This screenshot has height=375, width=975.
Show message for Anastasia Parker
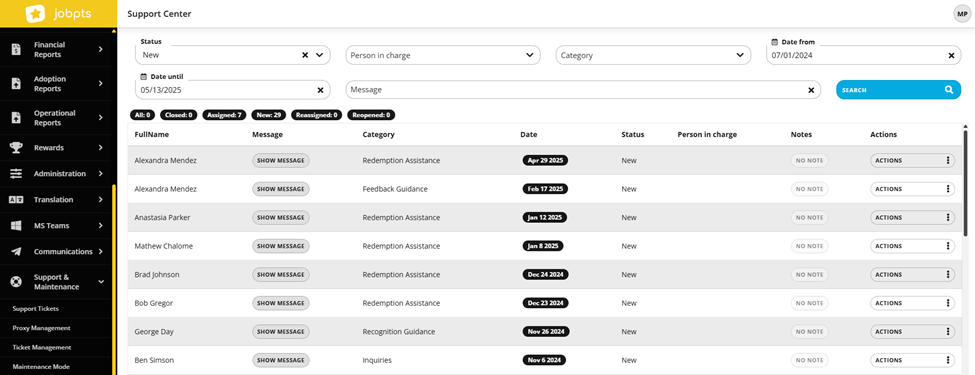pyautogui.click(x=280, y=218)
